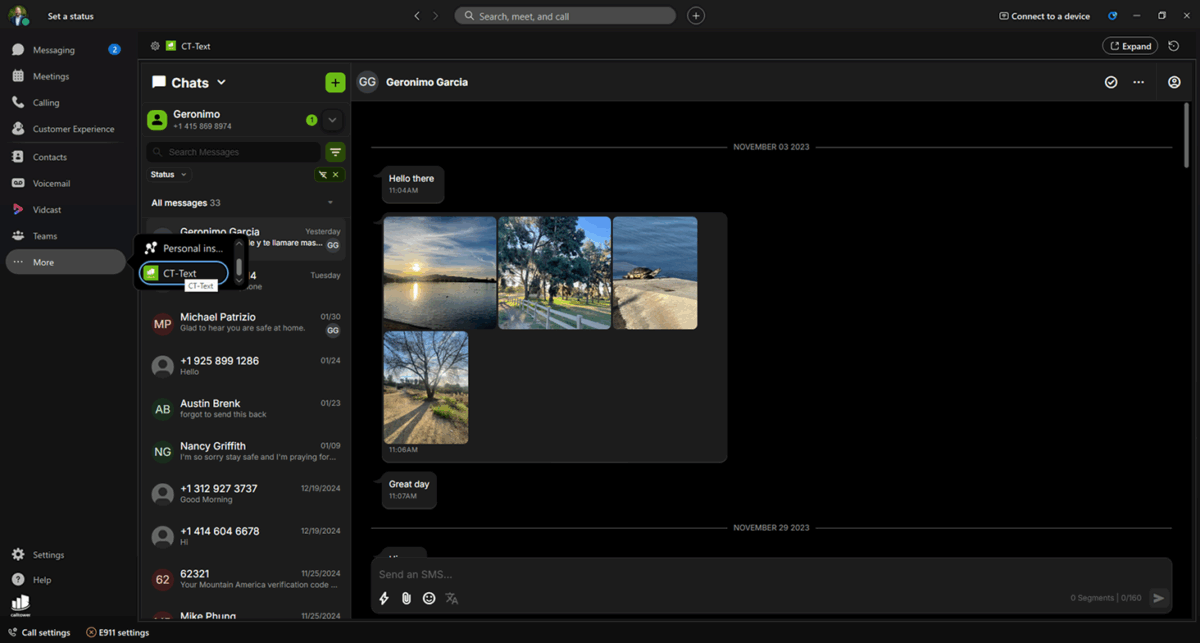Viewport: 1200px width, 643px height.
Task: Open the quick replies lightning icon
Action: (383, 598)
